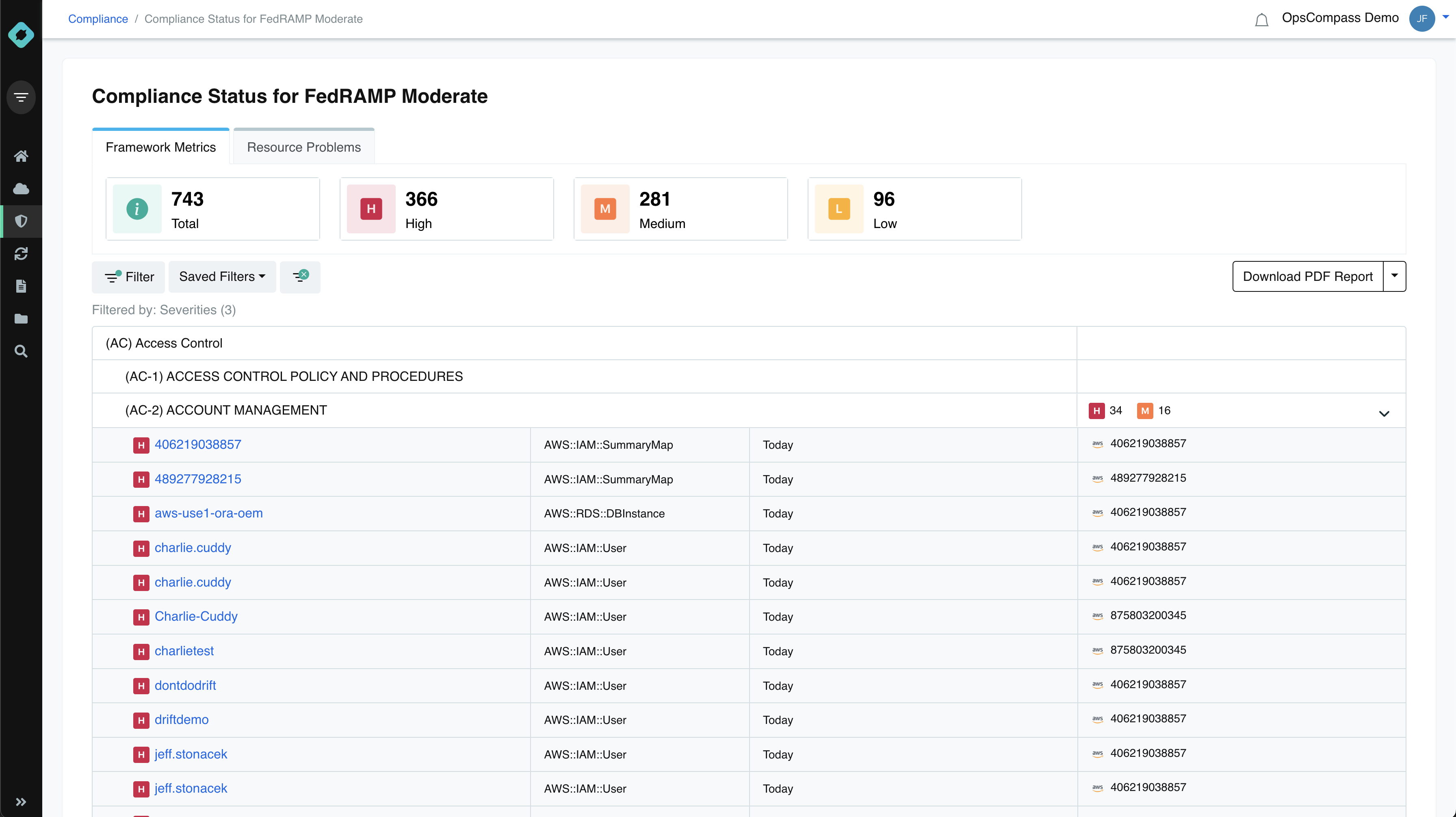Screen dimensions: 1456x817
Task: Click AWS::IAM::User in the dontdodrift row
Action: (585, 686)
